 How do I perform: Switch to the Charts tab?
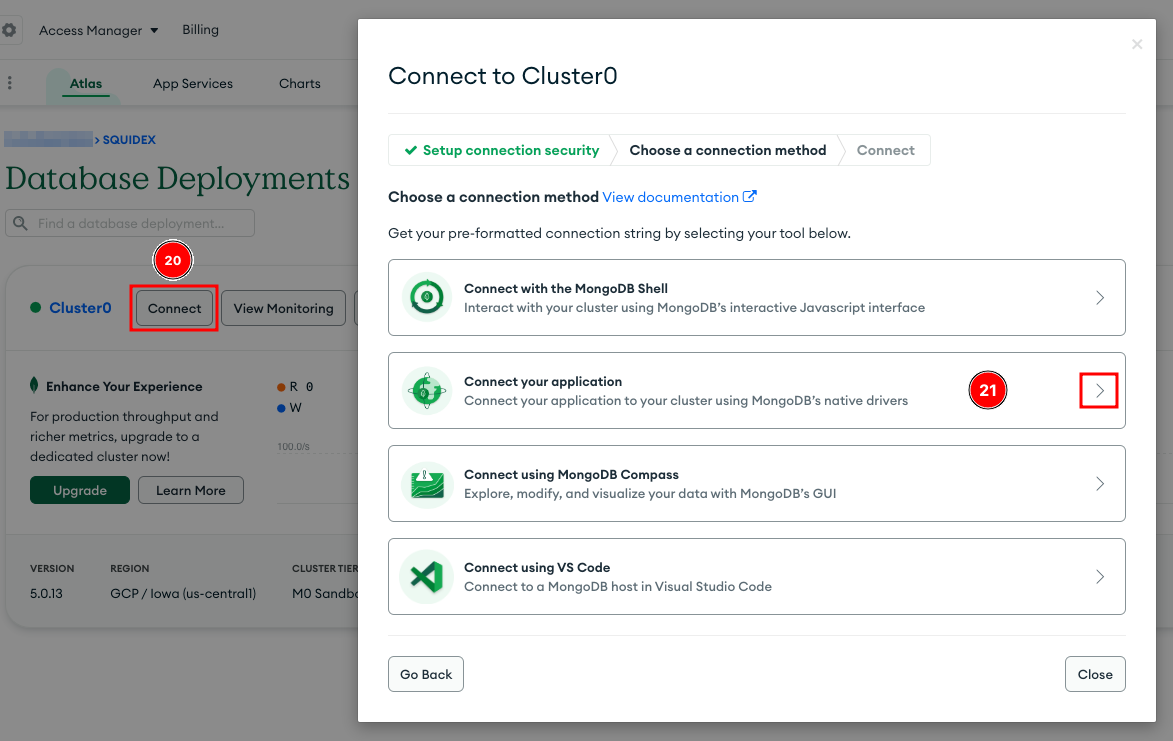coord(300,84)
